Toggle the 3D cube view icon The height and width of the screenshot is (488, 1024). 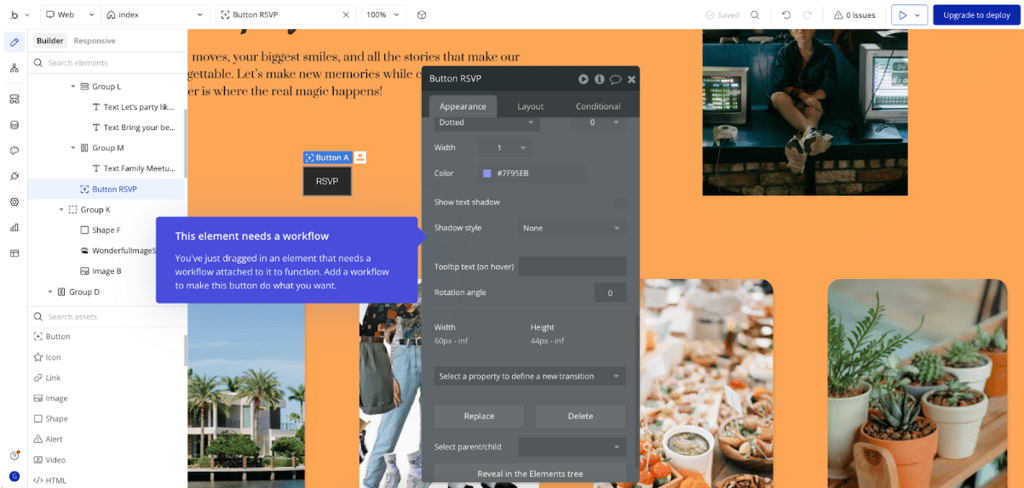(422, 15)
